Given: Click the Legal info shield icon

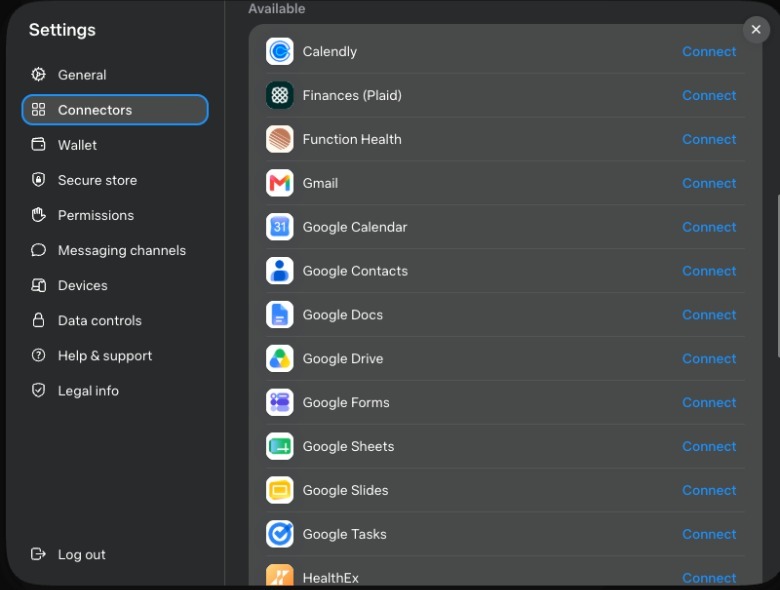Looking at the screenshot, I should [x=38, y=391].
